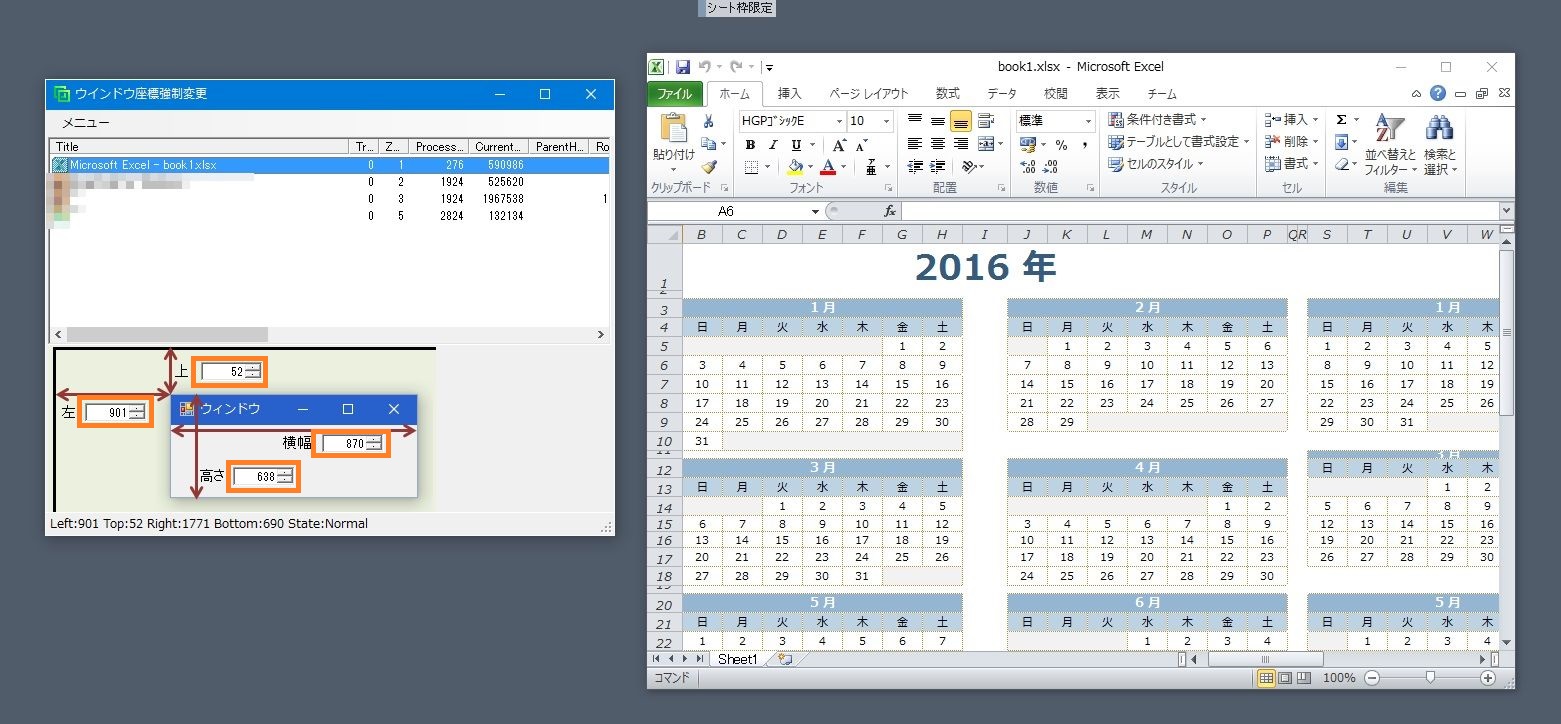1561x724 pixels.
Task: Open the メニュー menu in coordinate tool
Action: point(85,123)
